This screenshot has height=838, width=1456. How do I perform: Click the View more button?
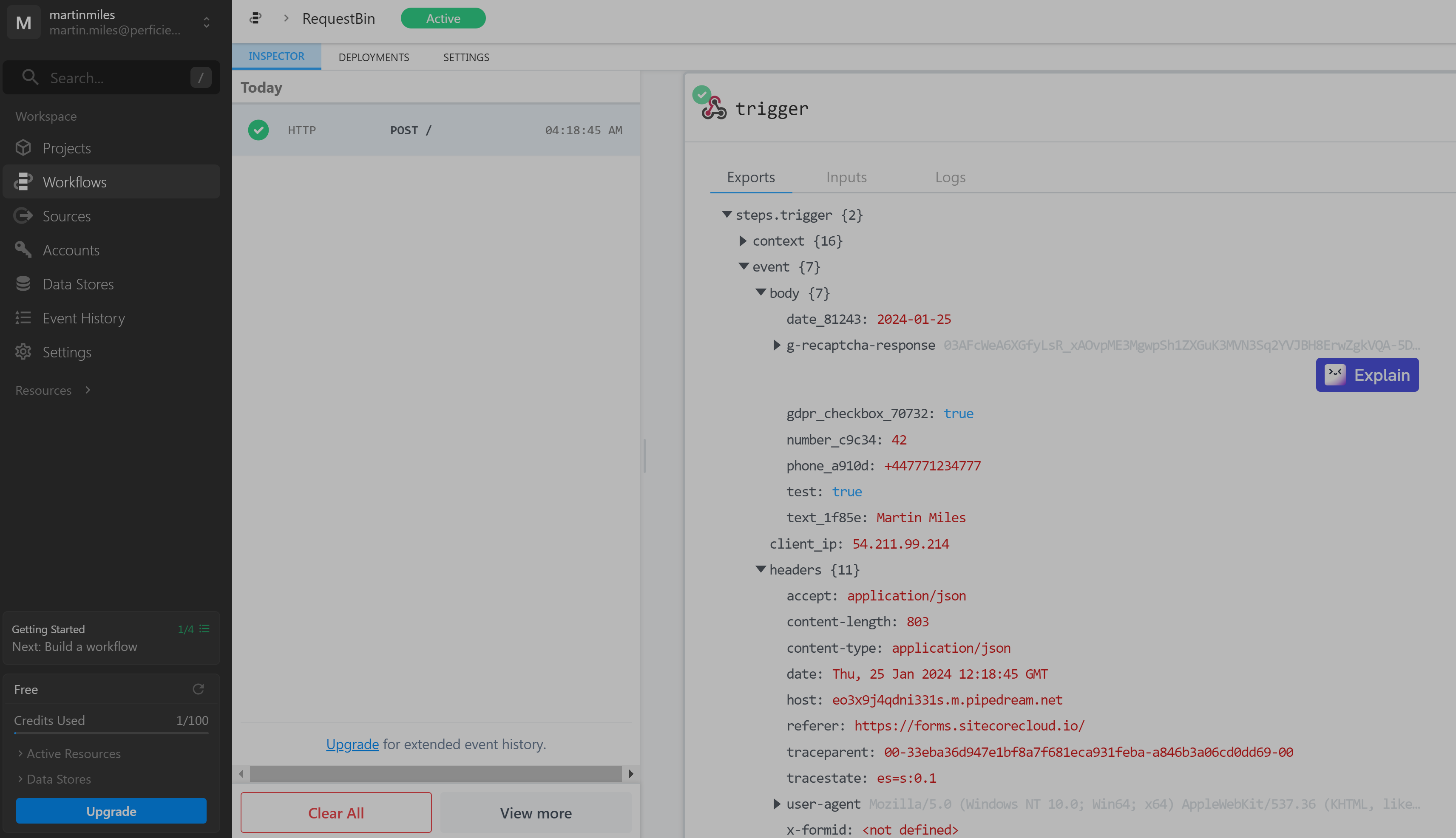pyautogui.click(x=535, y=812)
